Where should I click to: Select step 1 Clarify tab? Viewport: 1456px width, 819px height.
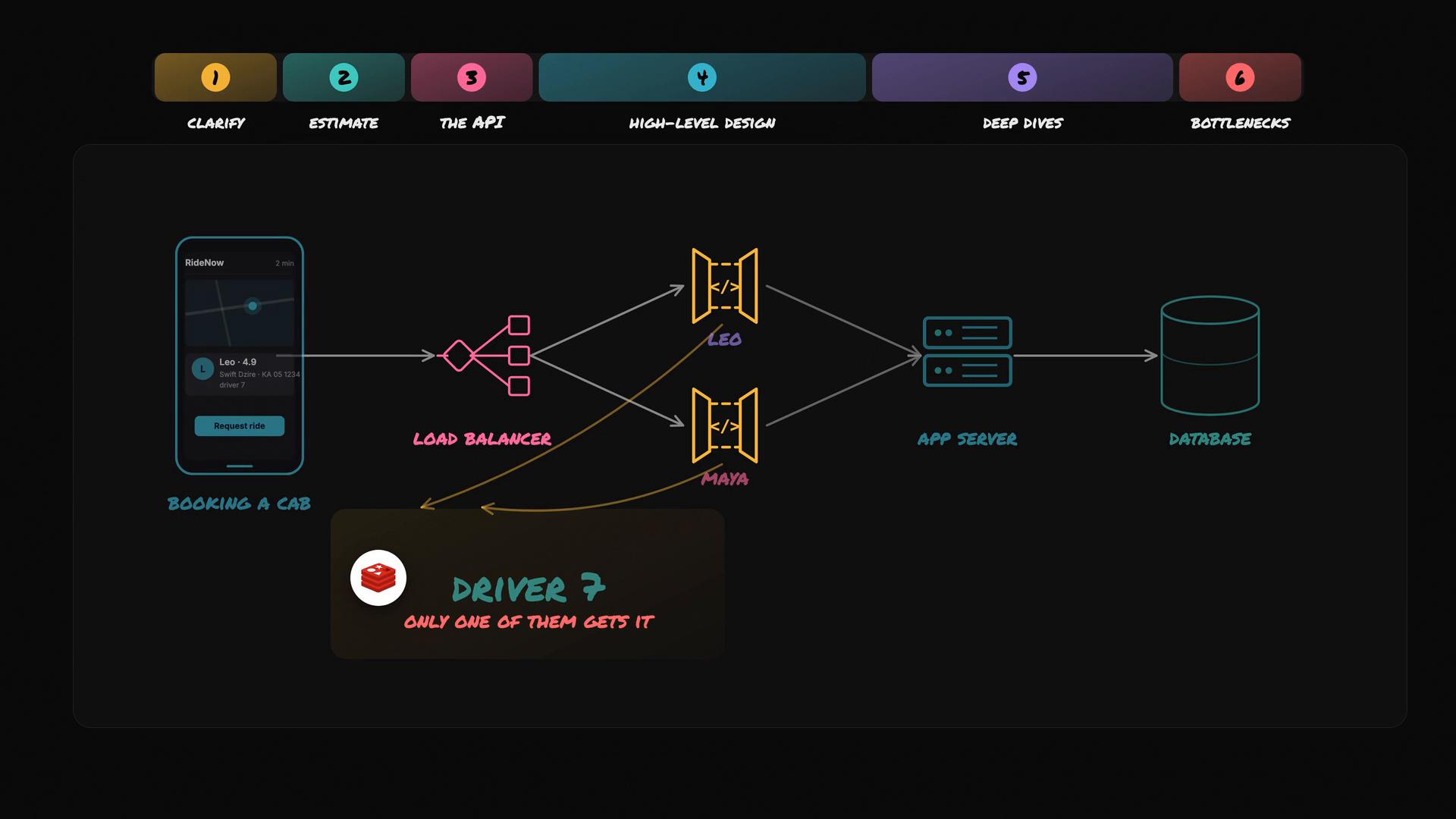click(215, 77)
